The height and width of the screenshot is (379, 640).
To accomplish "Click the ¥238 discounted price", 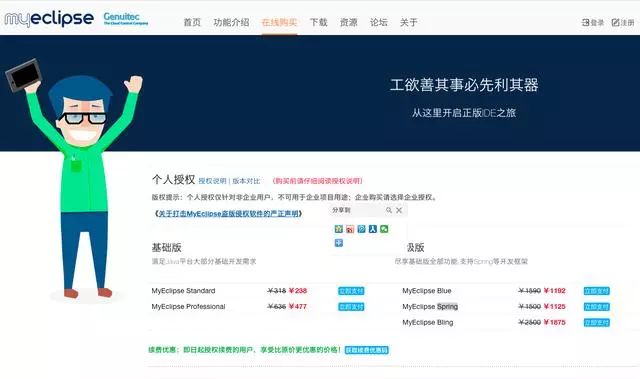I will coord(298,291).
